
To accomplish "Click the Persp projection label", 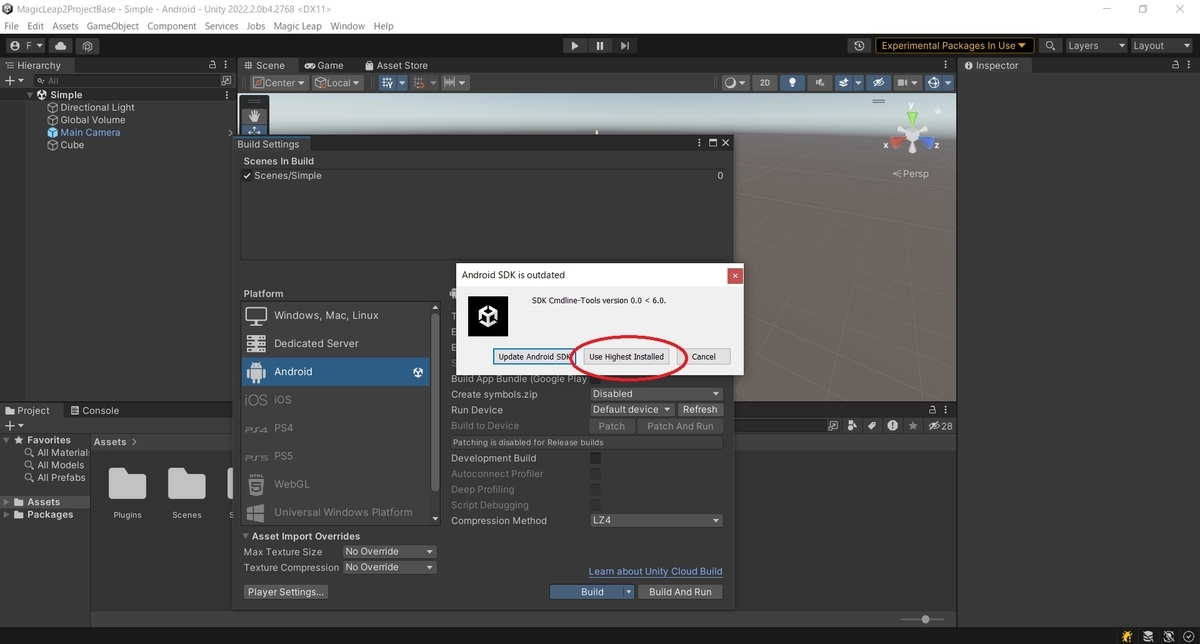I will click(910, 173).
